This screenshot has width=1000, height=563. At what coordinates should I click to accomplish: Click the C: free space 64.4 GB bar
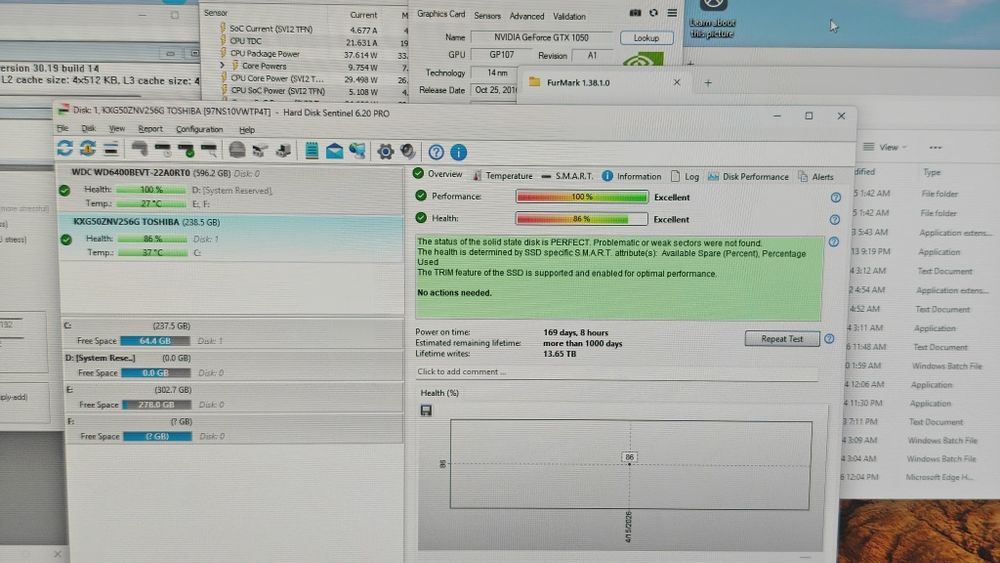155,340
